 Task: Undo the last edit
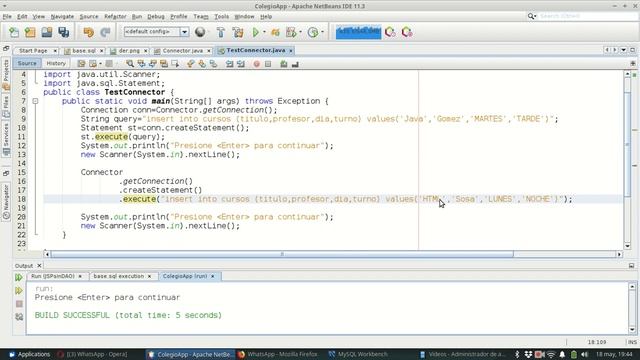pyautogui.click(x=88, y=32)
